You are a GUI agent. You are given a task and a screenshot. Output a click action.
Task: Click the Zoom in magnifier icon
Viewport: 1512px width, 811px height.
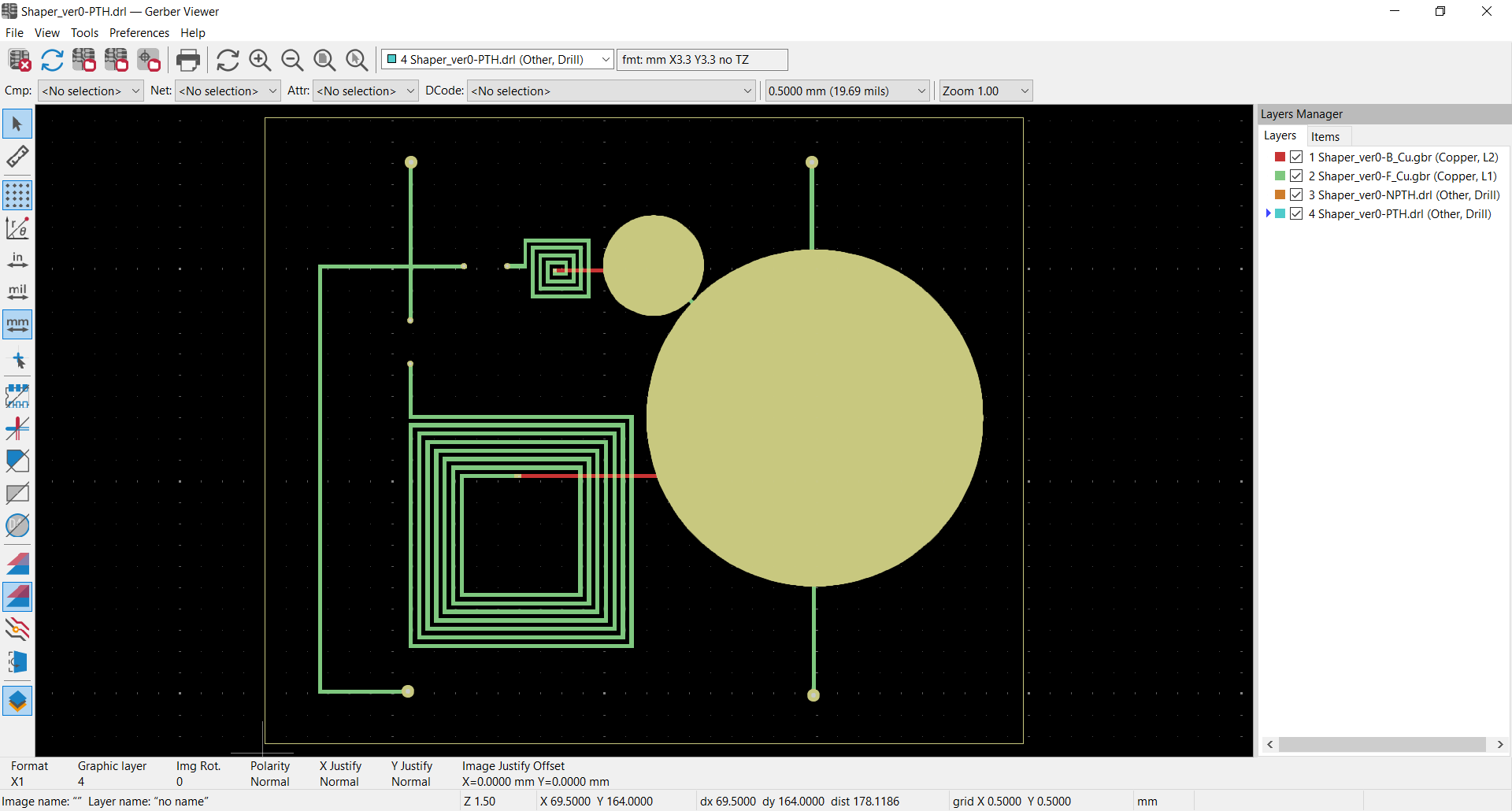260,60
